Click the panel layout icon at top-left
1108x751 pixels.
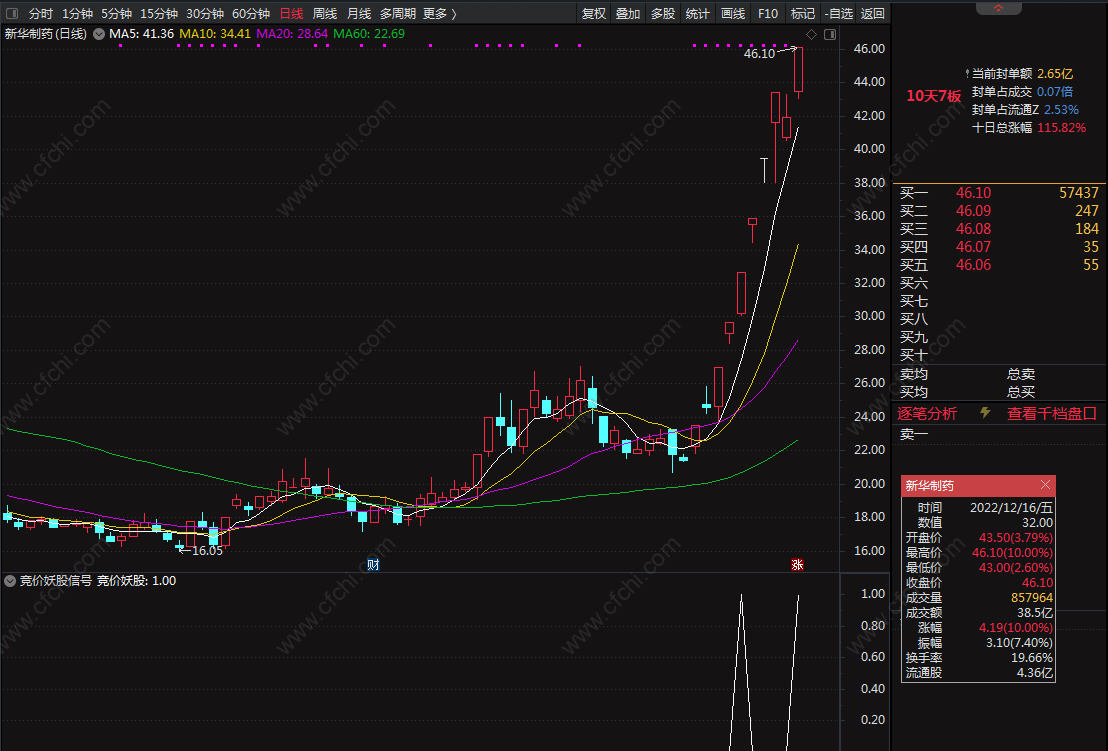point(11,13)
